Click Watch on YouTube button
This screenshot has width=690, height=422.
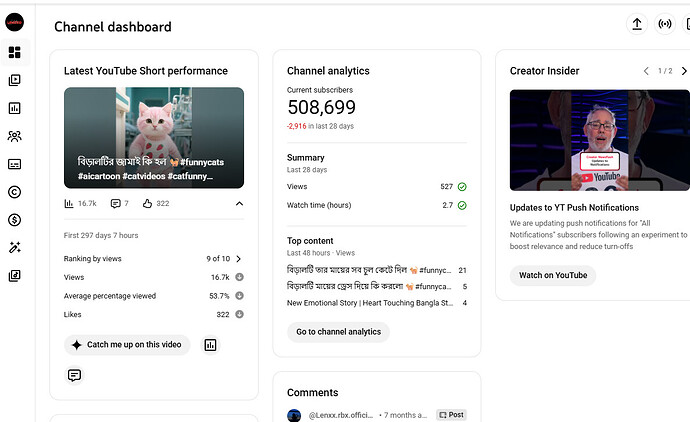(x=553, y=275)
